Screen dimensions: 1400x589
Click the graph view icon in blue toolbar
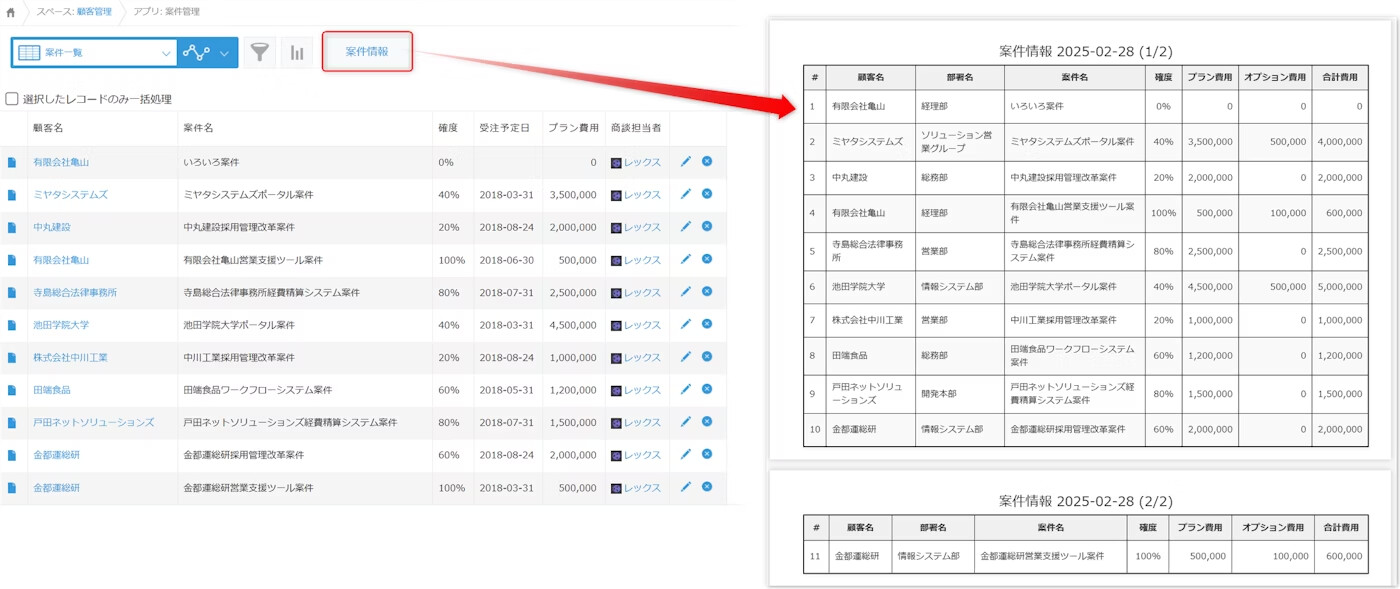pos(196,52)
